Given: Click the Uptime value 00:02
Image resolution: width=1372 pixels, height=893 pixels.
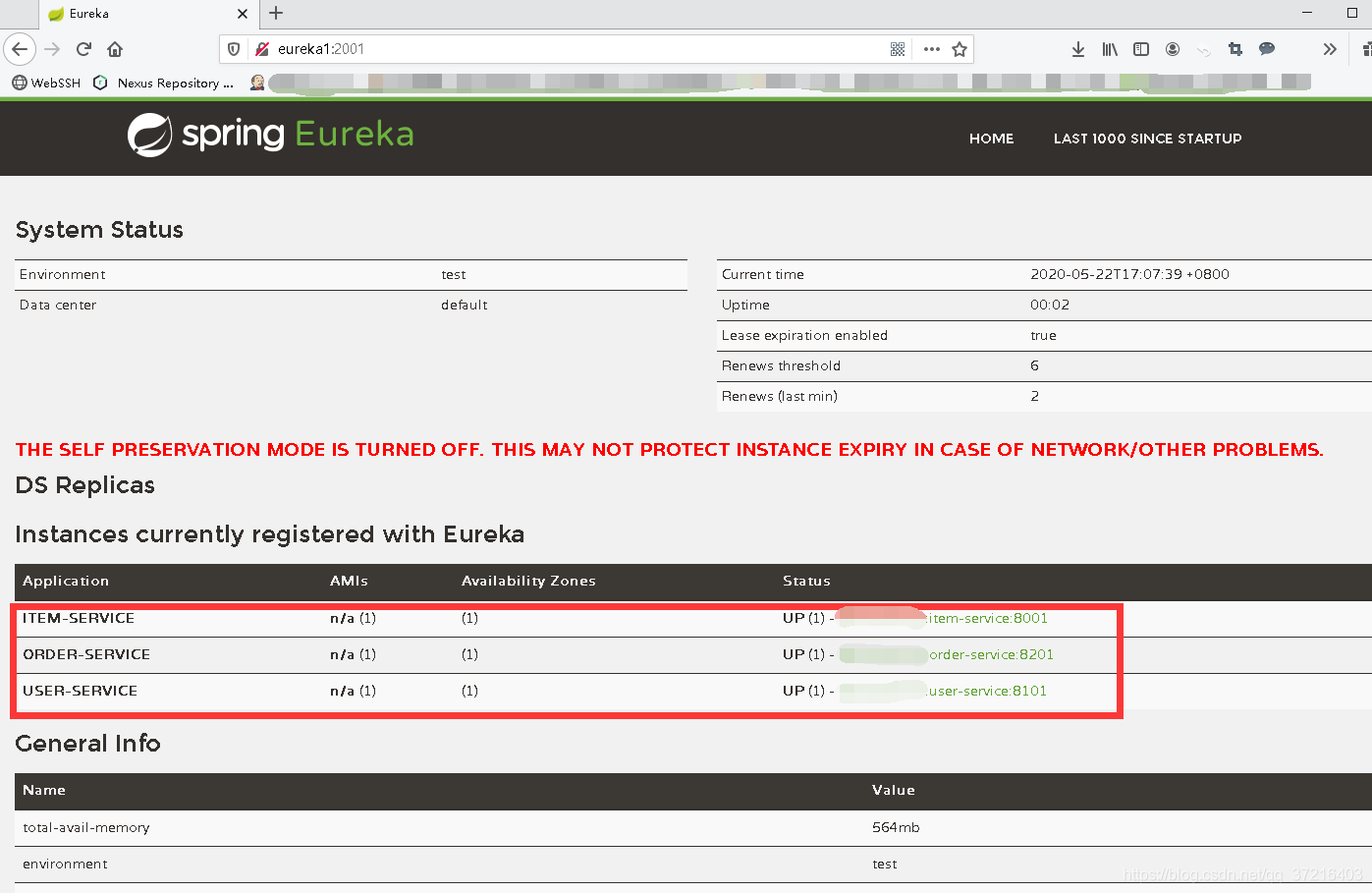Looking at the screenshot, I should tap(1050, 305).
